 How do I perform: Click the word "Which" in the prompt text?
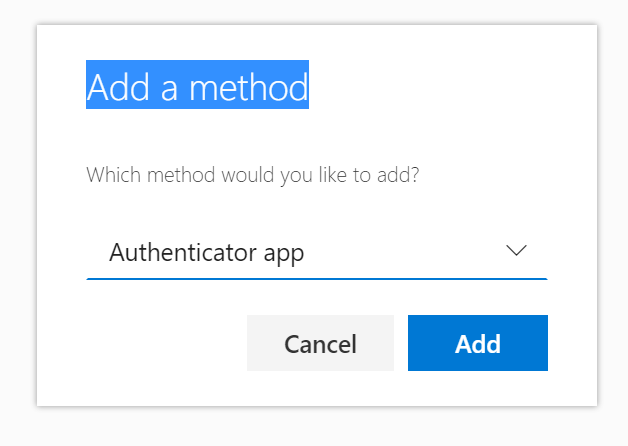113,175
